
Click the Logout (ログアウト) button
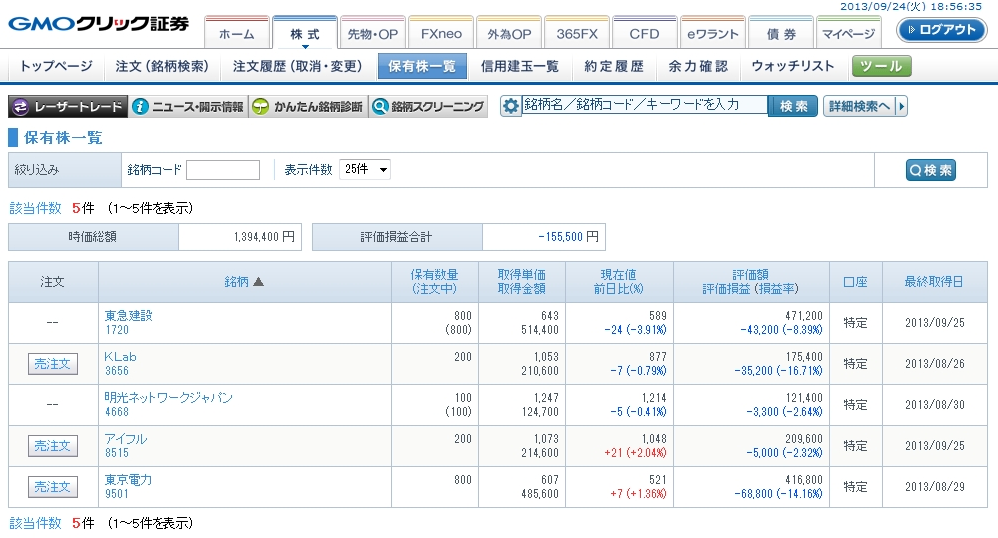click(941, 30)
